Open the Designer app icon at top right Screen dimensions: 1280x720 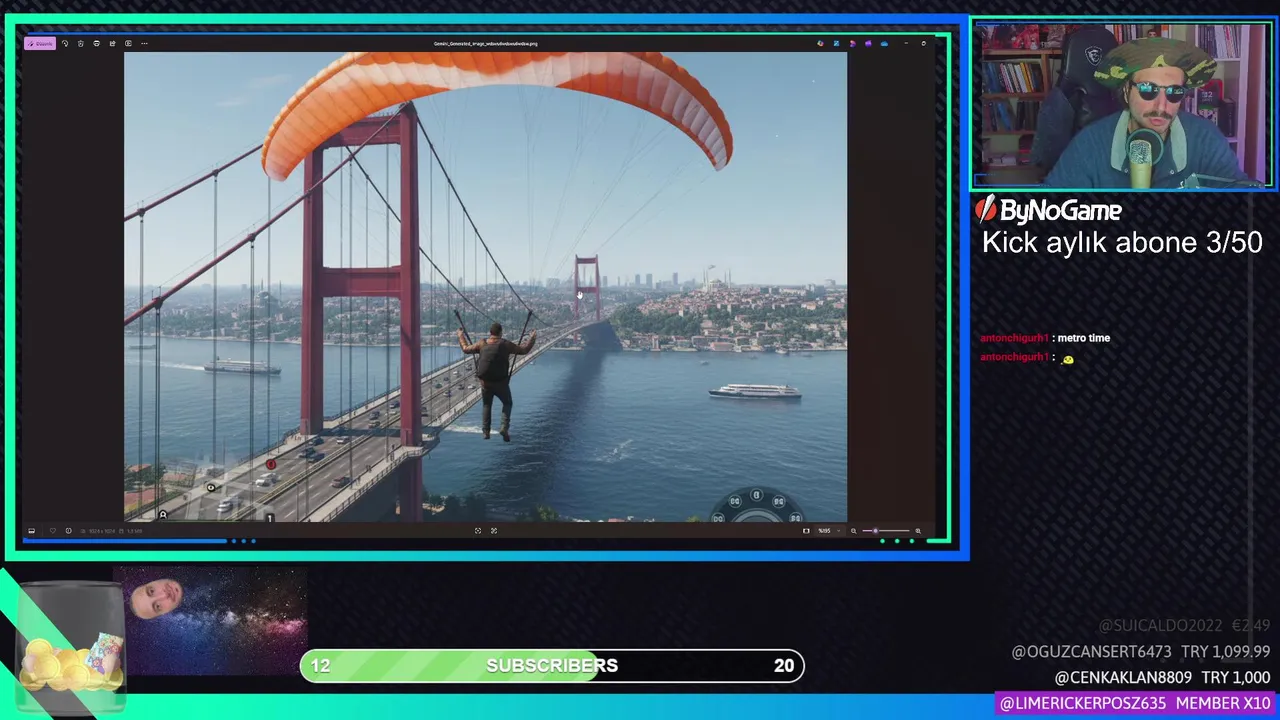click(820, 43)
